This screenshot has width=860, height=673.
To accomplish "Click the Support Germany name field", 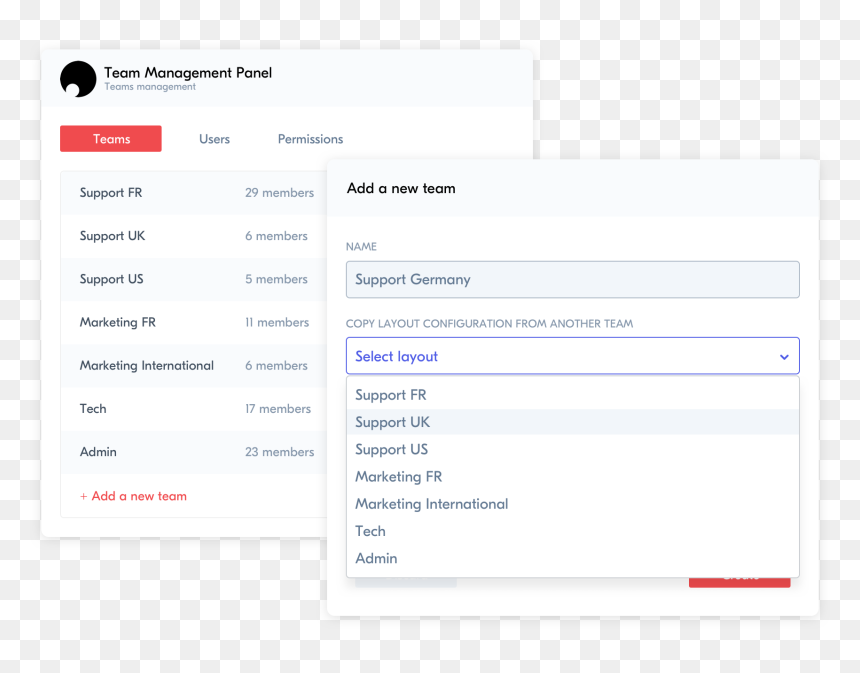I will click(573, 280).
